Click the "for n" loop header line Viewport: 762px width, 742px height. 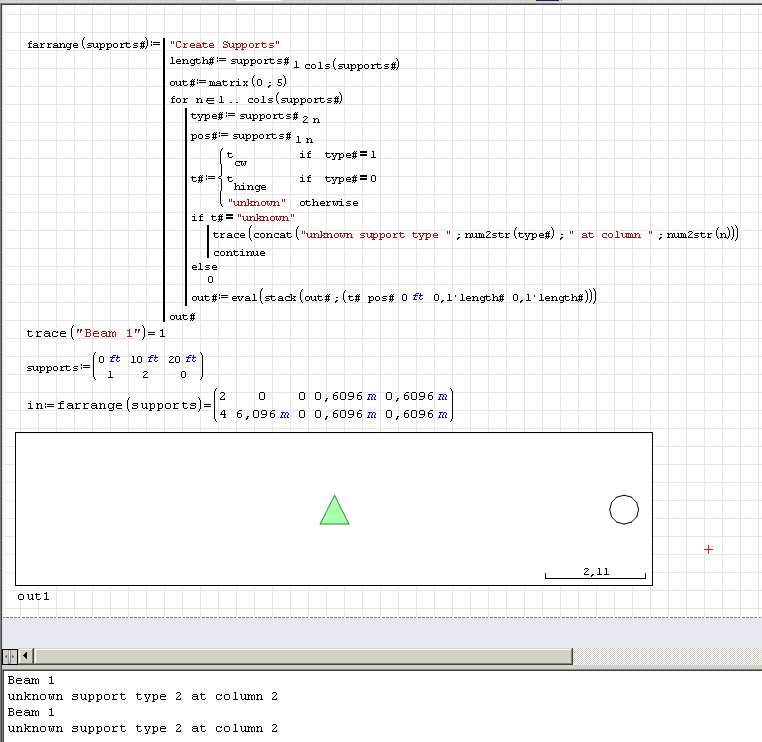pos(257,99)
